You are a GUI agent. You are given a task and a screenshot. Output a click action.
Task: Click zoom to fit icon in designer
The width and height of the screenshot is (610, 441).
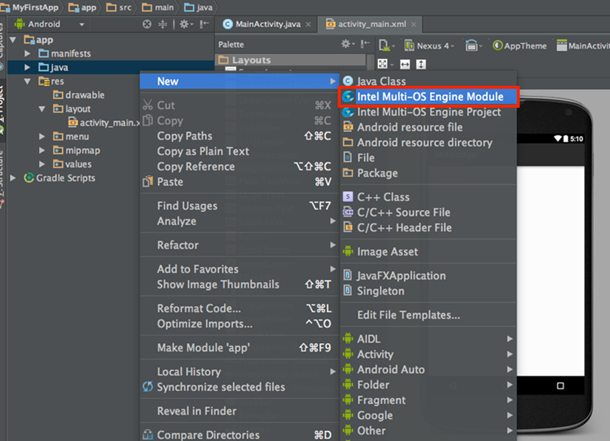click(x=382, y=64)
